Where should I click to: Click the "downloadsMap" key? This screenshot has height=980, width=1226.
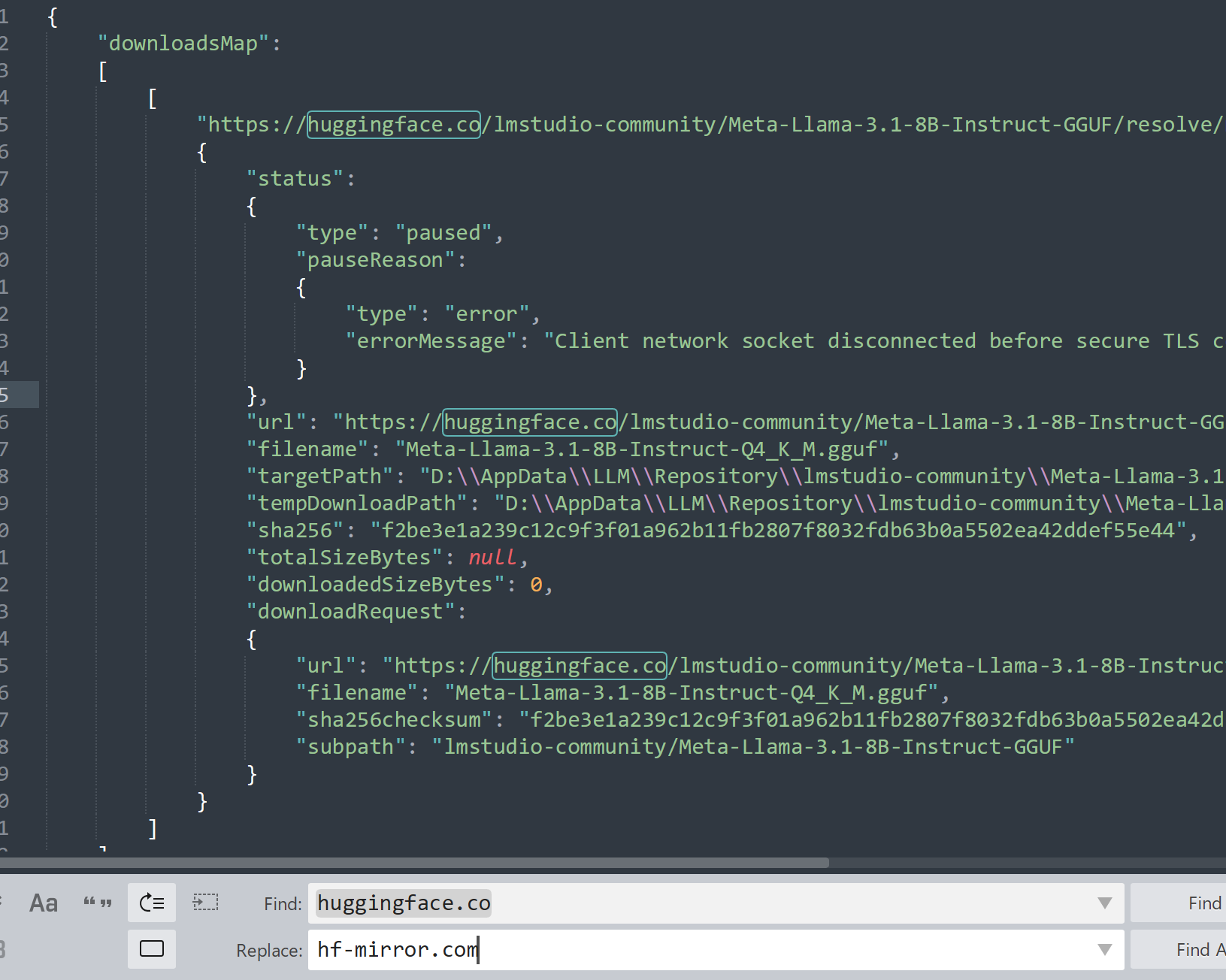click(183, 44)
